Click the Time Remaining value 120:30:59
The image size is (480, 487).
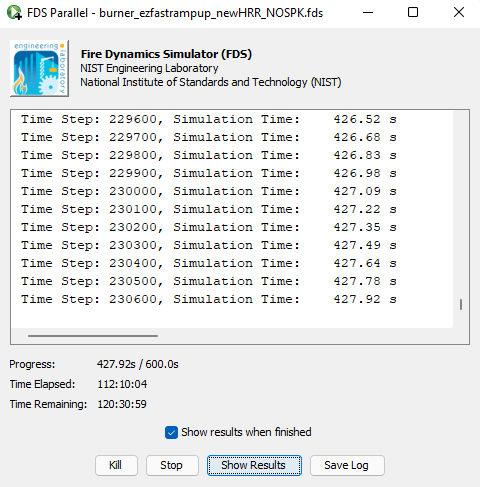click(122, 404)
